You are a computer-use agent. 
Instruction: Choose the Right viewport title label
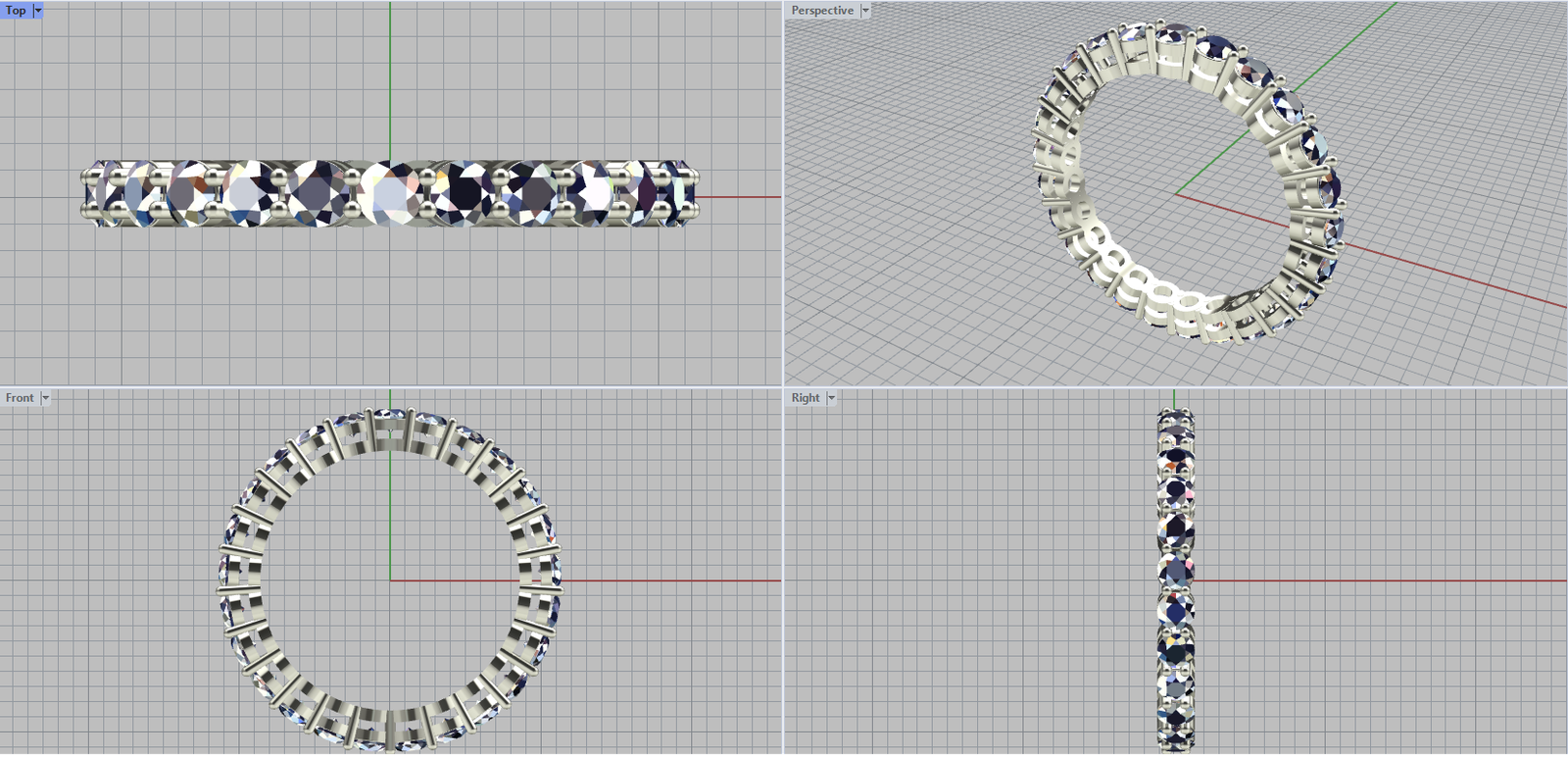tap(806, 398)
